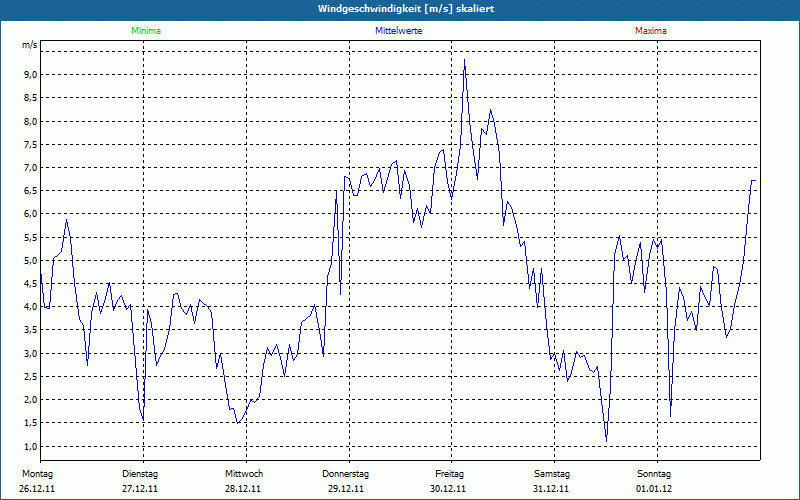Click the 1,0 y-axis value
The width and height of the screenshot is (800, 500).
31,446
